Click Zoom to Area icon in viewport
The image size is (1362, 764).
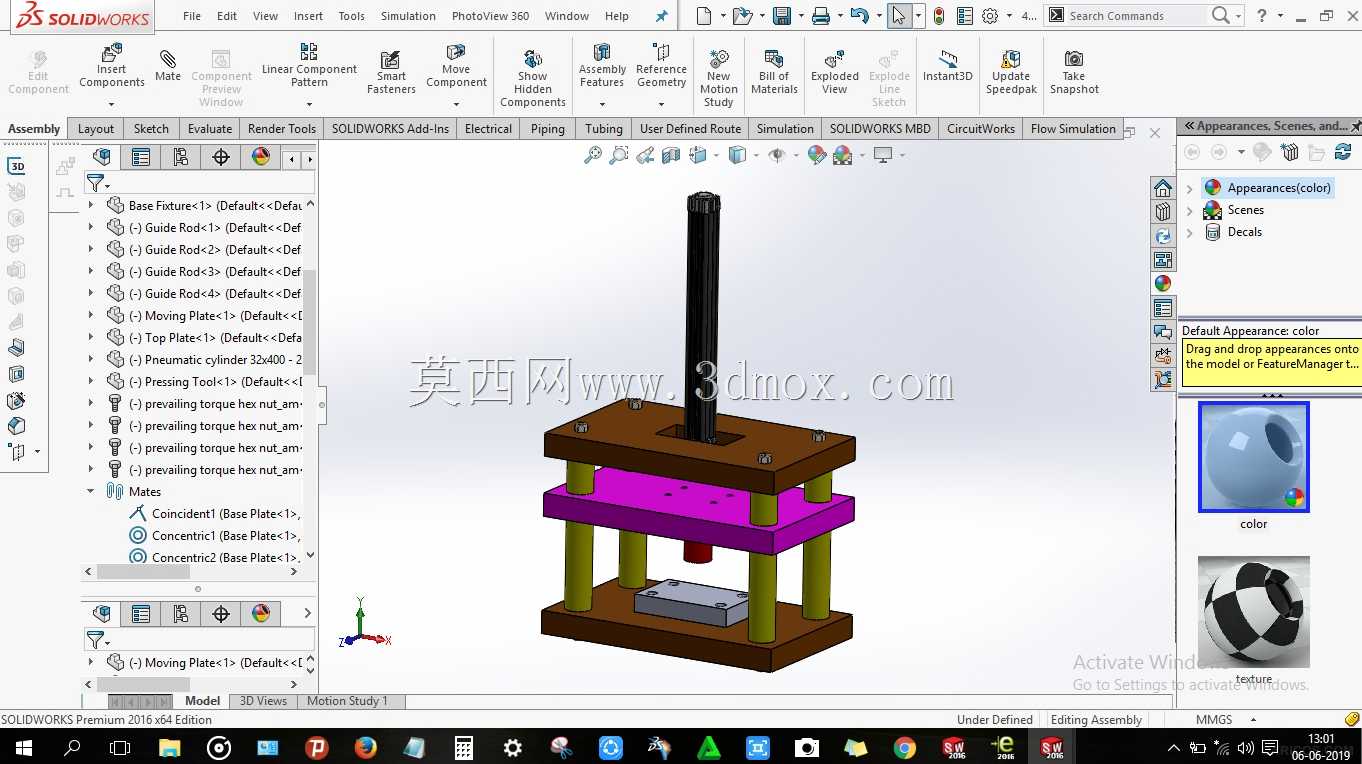(x=619, y=155)
